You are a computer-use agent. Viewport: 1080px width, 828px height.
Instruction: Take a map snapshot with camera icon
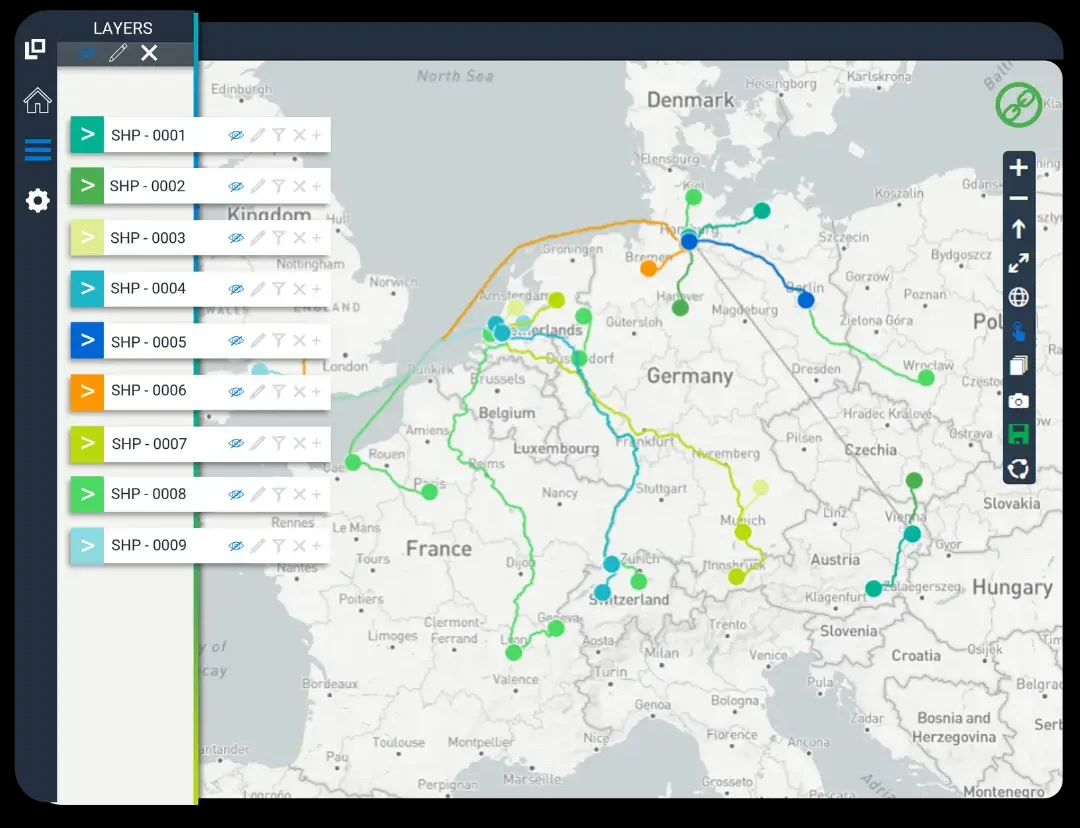pos(1018,401)
